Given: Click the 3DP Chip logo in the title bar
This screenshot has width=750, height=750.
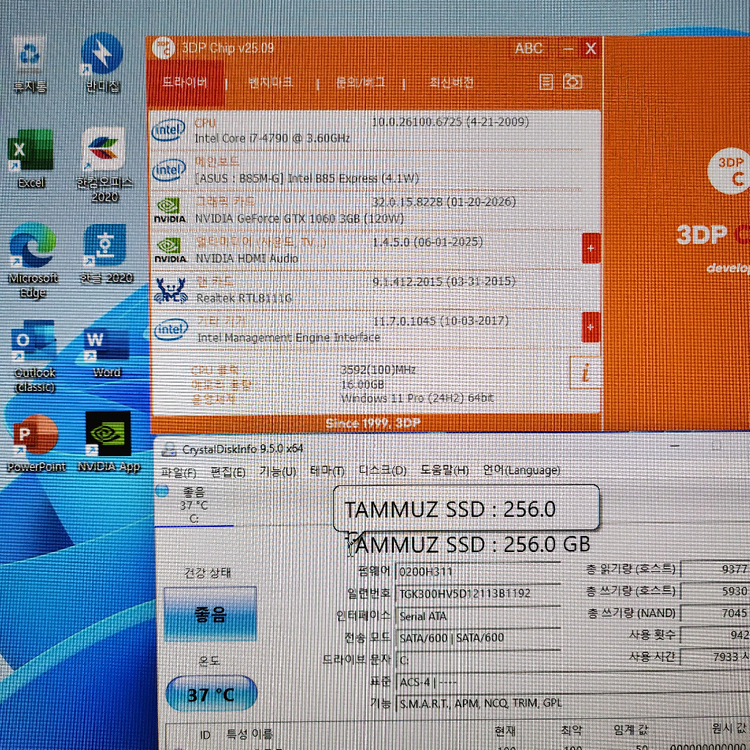Looking at the screenshot, I should [164, 48].
